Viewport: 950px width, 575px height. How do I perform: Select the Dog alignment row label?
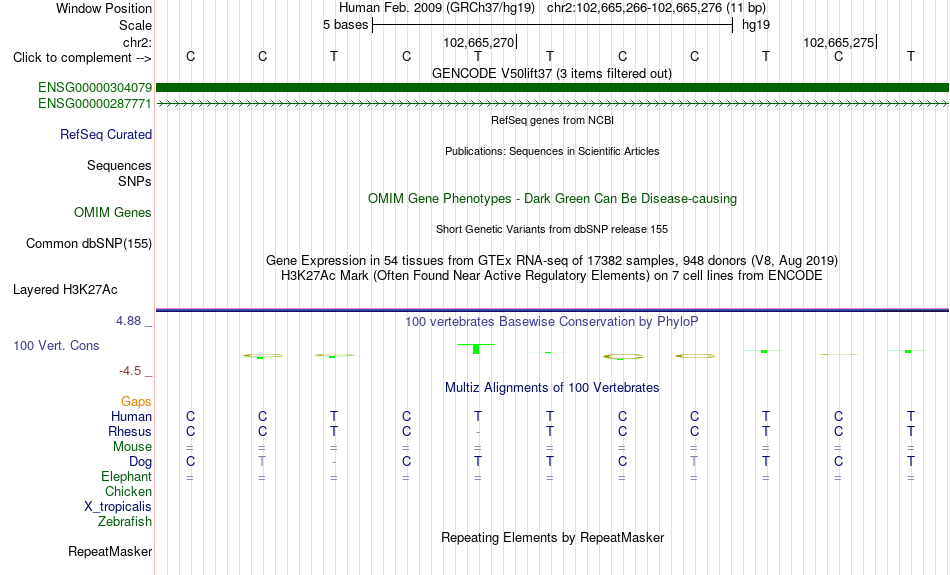(141, 462)
